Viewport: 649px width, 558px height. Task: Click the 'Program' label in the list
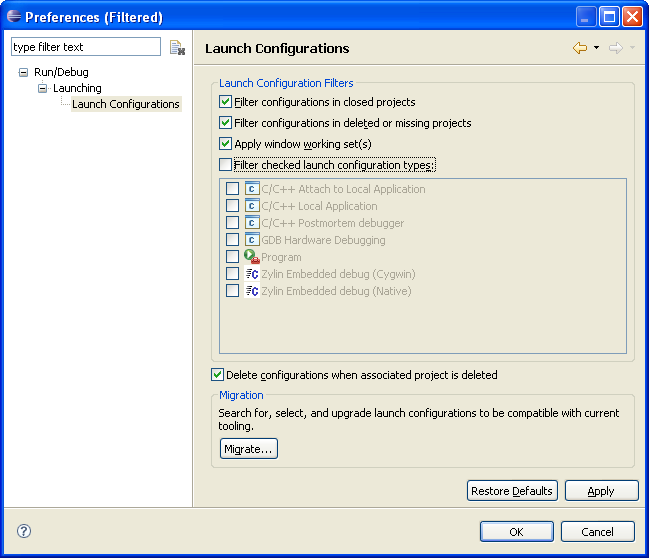pos(281,257)
